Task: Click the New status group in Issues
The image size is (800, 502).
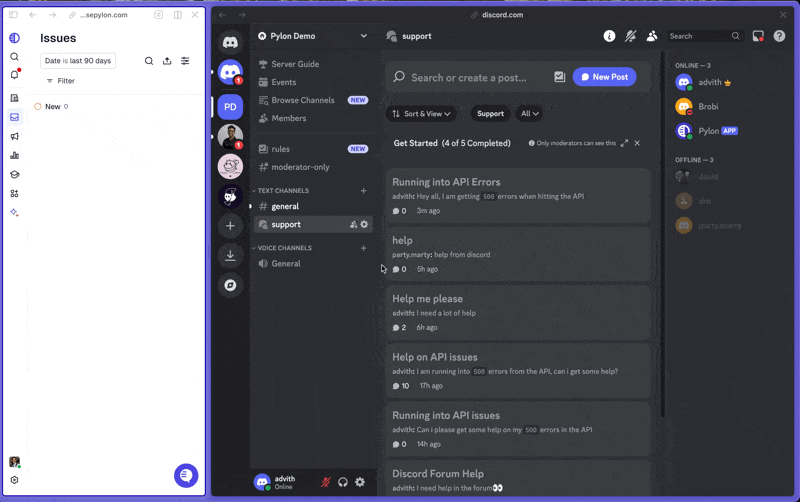Action: coord(51,106)
